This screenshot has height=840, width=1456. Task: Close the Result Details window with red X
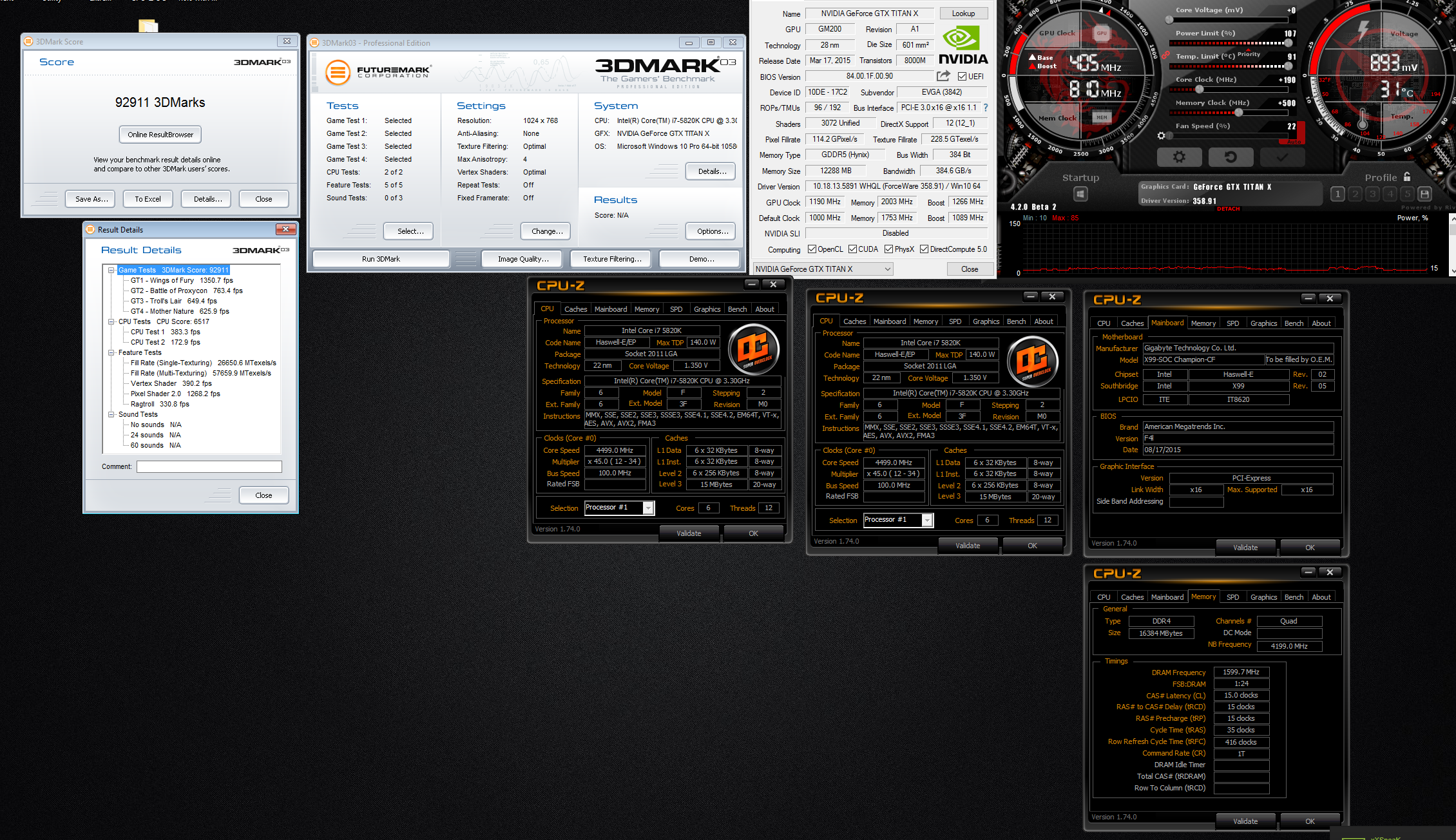[x=285, y=229]
